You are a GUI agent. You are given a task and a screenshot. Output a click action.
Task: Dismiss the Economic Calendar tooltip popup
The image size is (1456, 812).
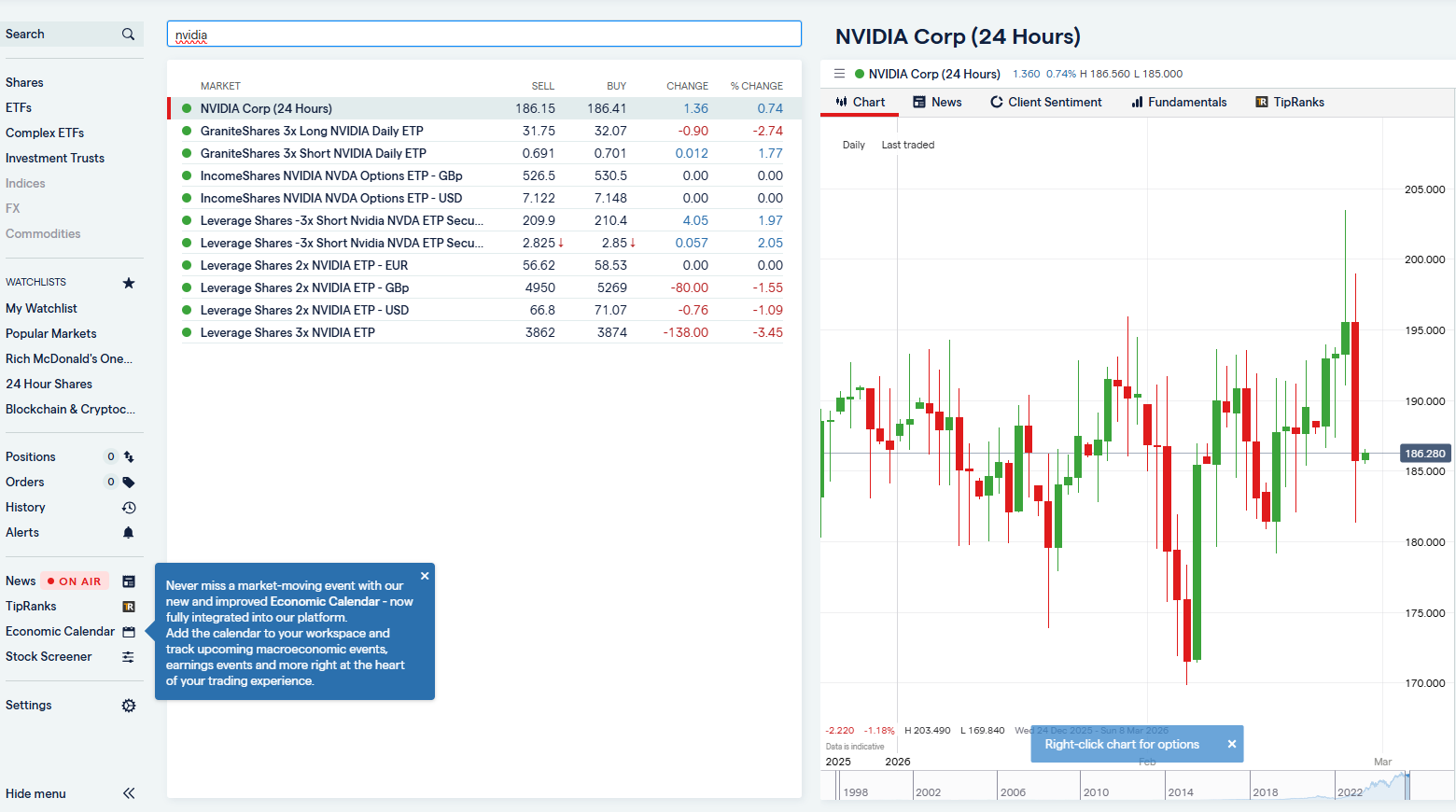coord(425,576)
